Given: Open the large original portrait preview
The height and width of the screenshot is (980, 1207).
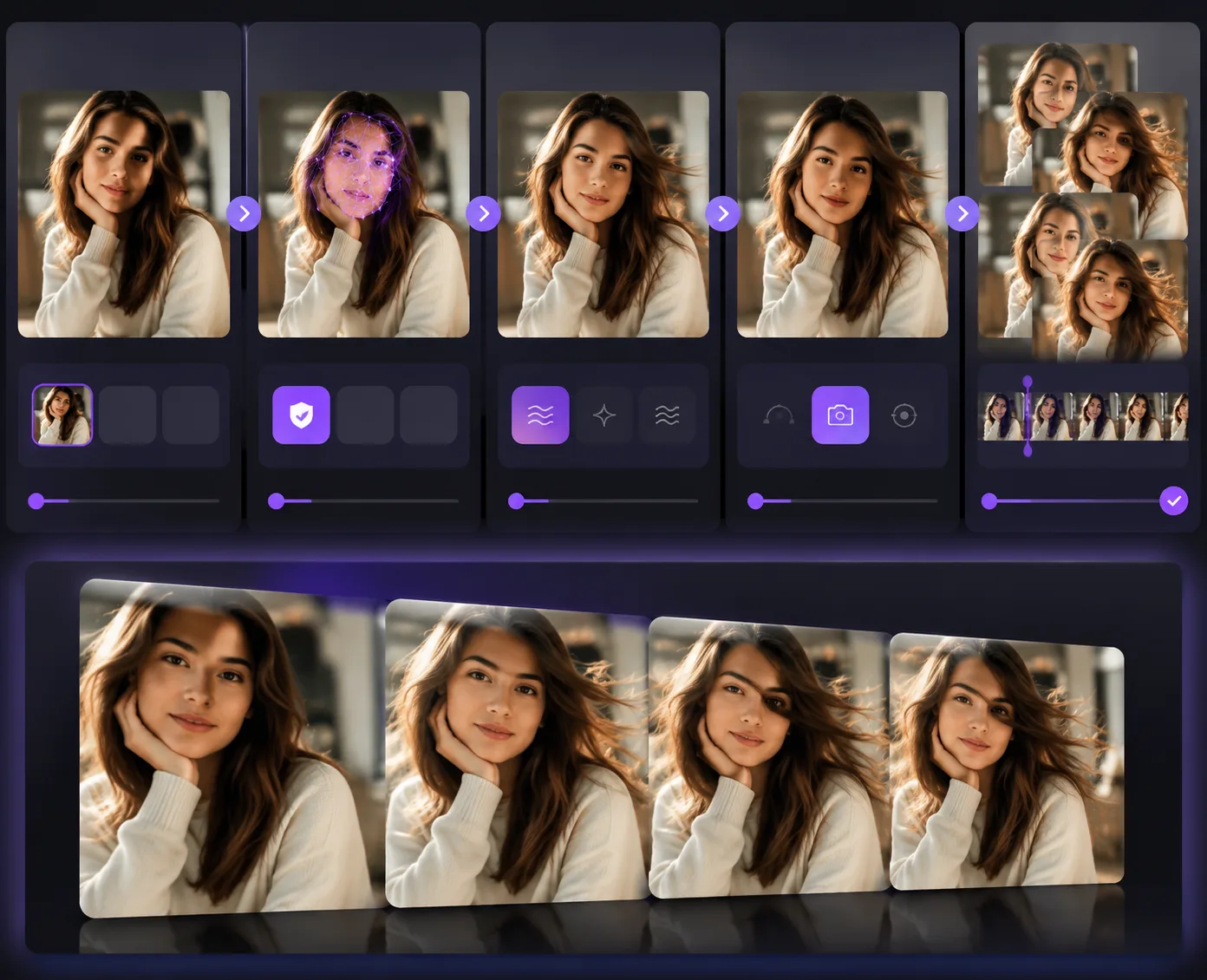Looking at the screenshot, I should point(124,213).
